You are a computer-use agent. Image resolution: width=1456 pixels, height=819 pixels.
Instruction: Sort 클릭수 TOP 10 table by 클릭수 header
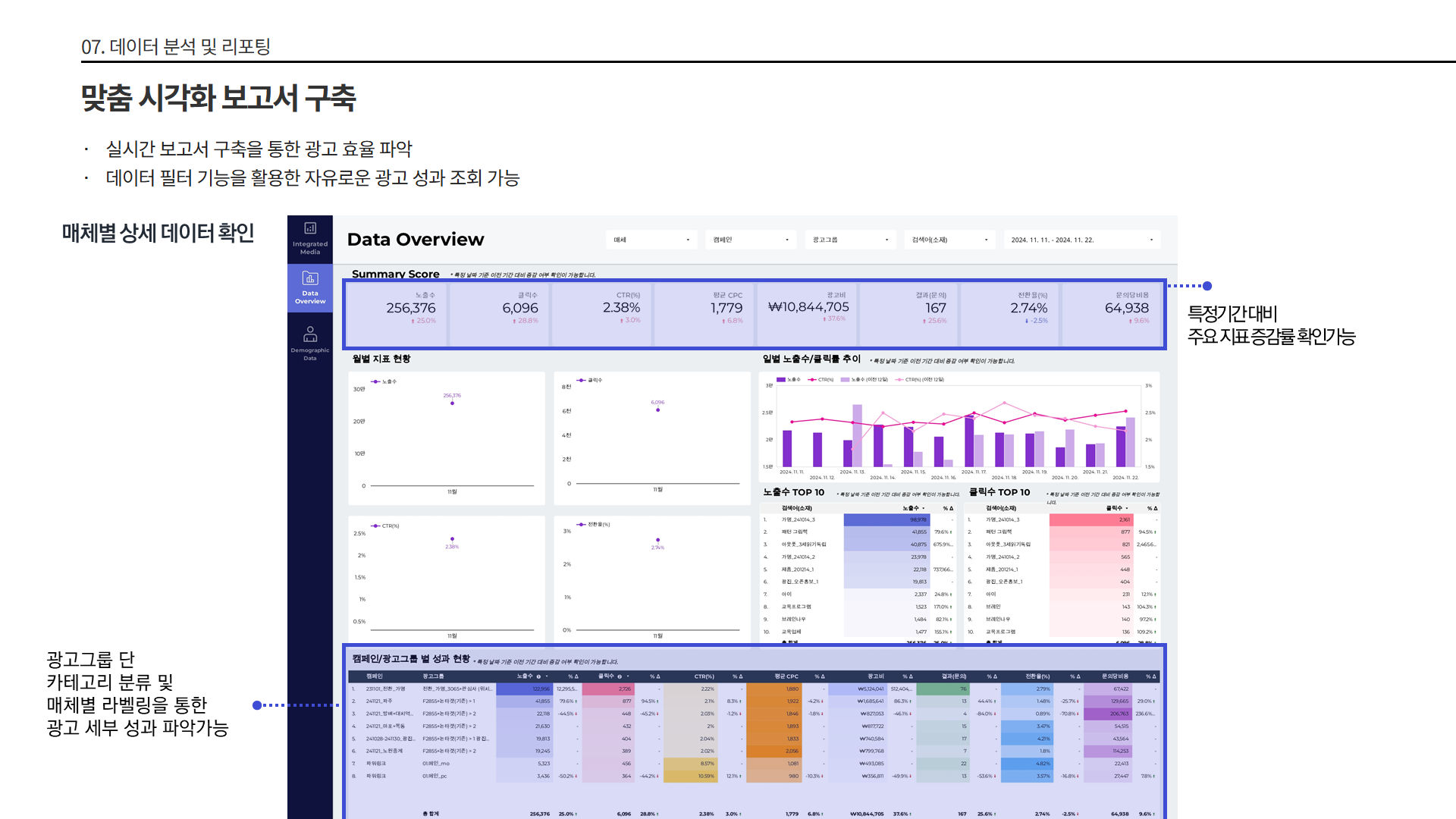pos(1114,508)
